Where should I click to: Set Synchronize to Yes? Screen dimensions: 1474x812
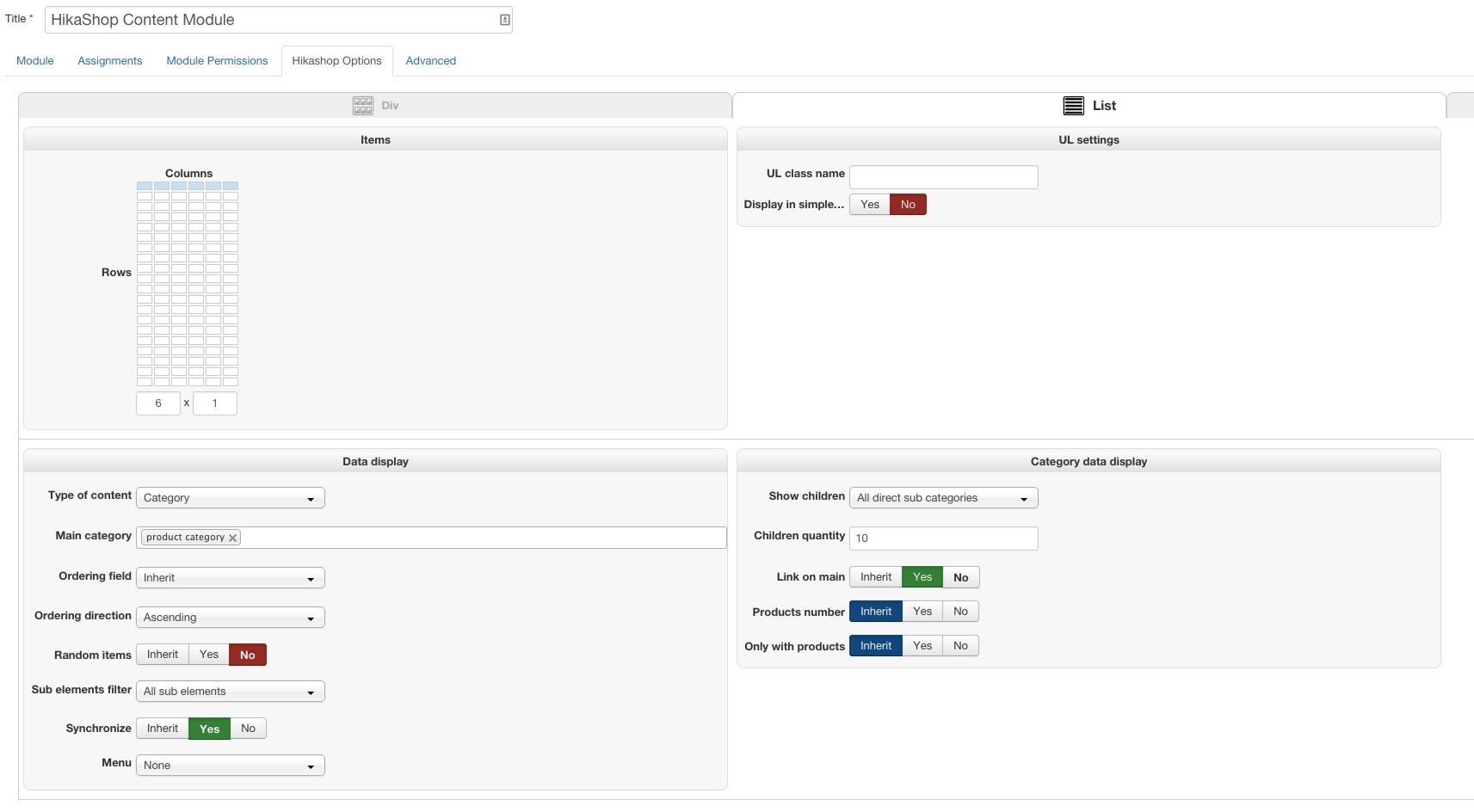pyautogui.click(x=209, y=729)
